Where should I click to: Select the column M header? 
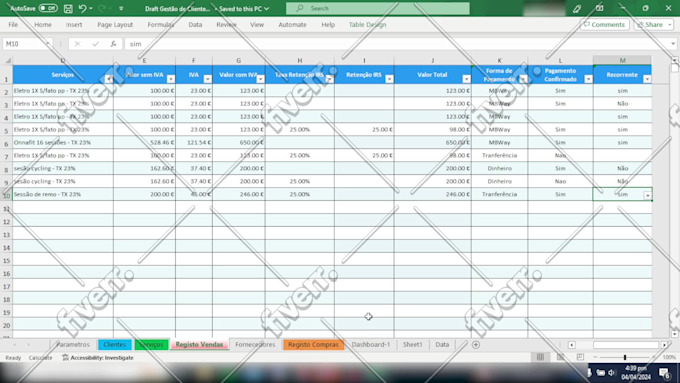click(622, 60)
